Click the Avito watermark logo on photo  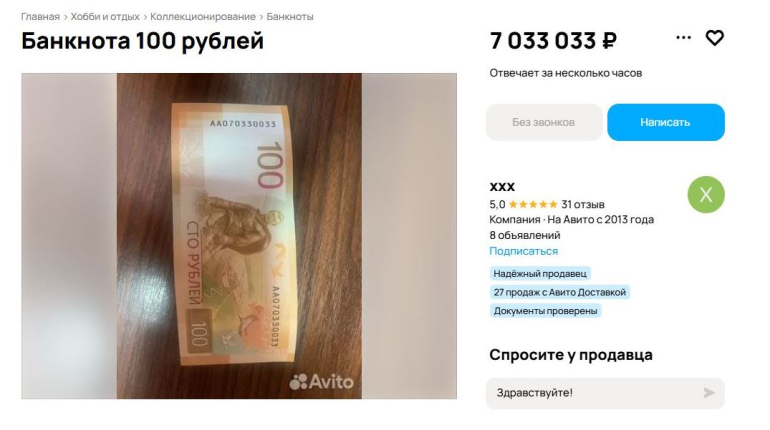(x=321, y=381)
